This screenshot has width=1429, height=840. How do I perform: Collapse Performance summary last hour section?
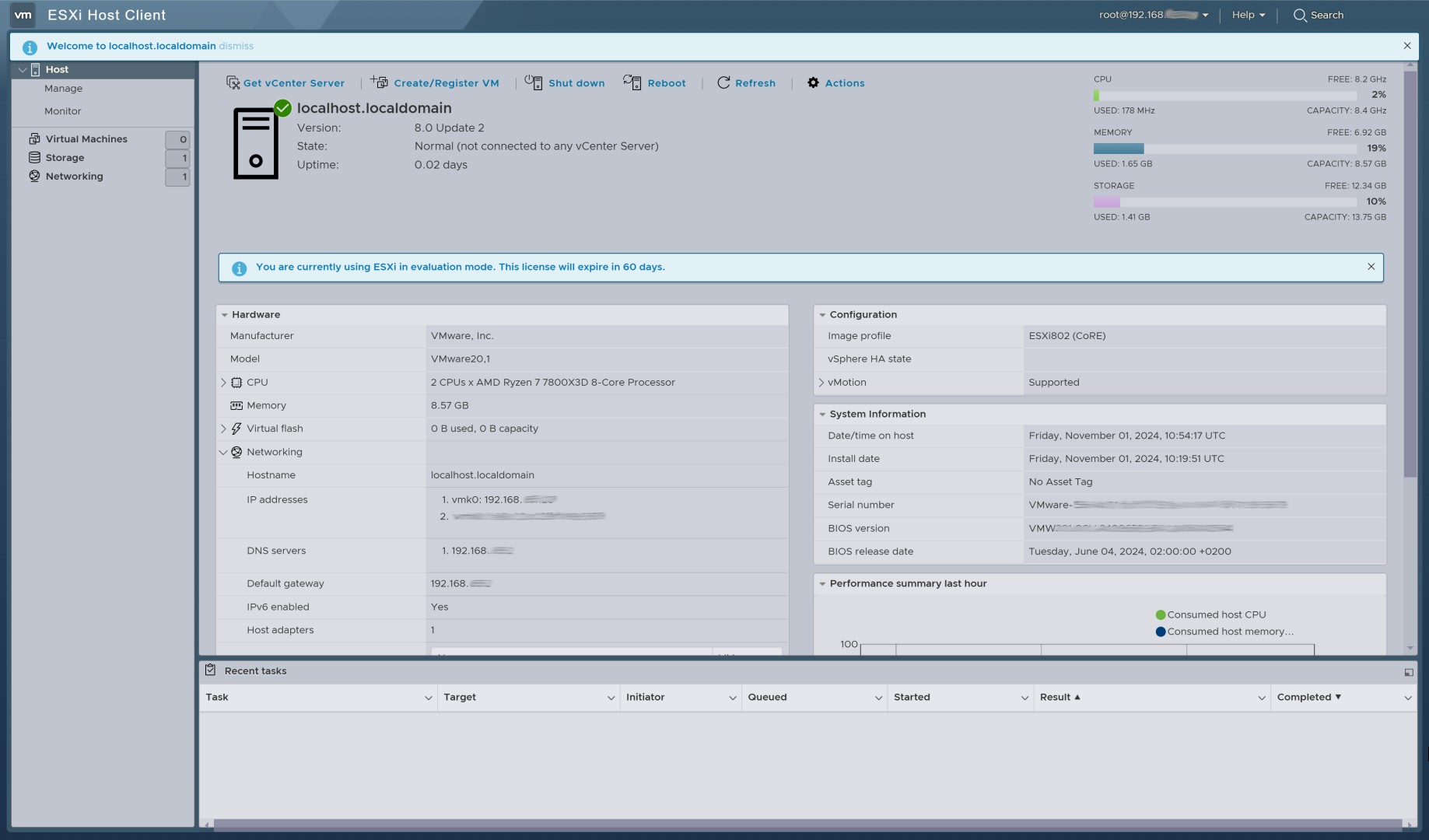(822, 584)
